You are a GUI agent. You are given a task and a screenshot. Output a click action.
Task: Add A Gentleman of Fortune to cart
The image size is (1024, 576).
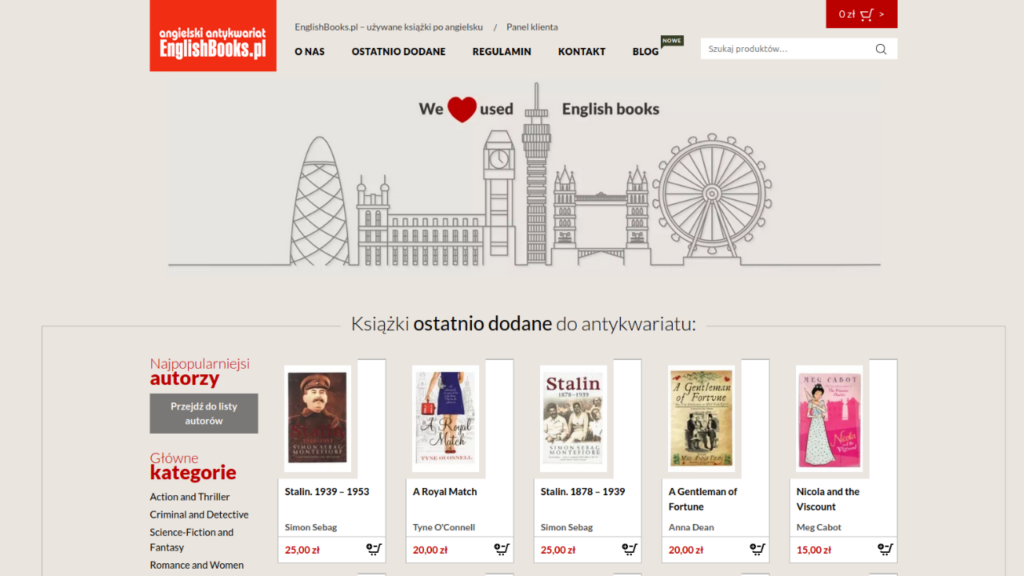click(x=758, y=549)
